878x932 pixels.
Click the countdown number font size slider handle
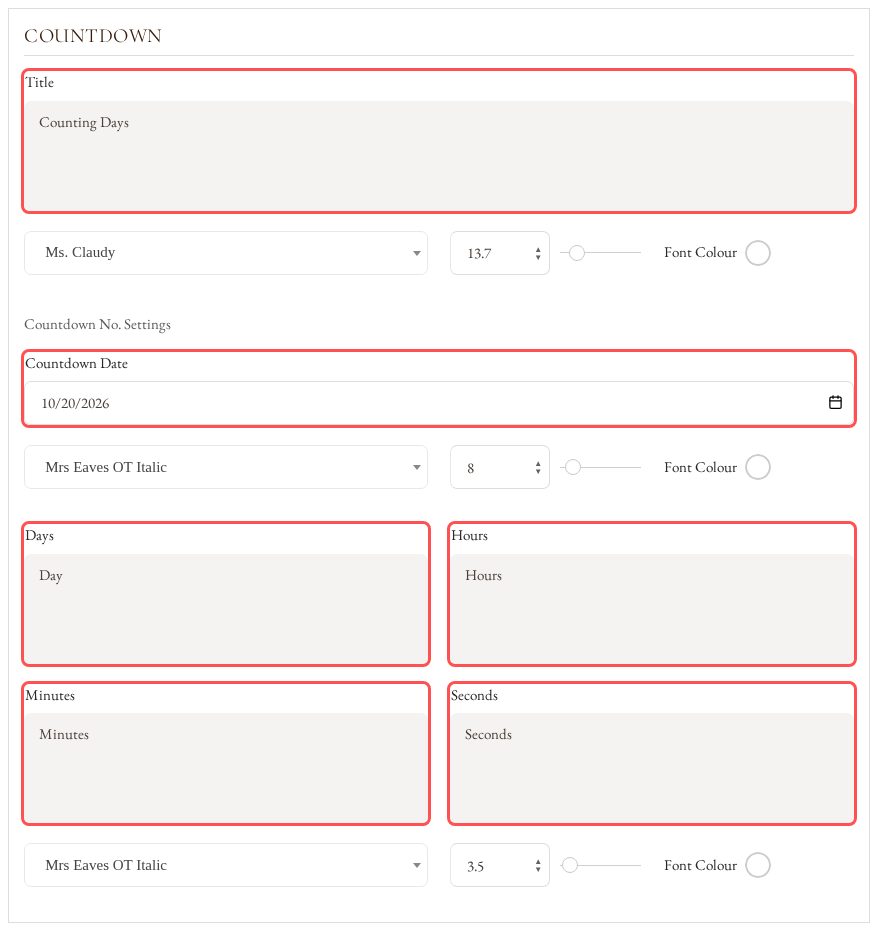coord(572,467)
